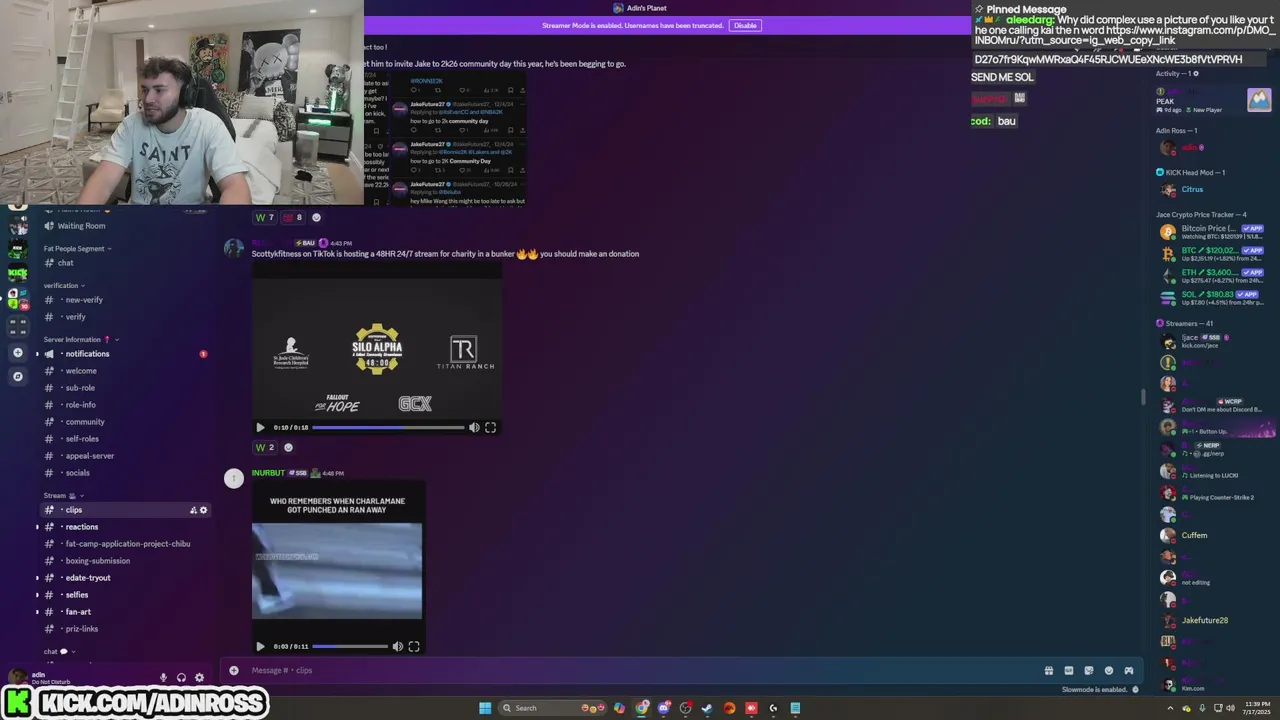Viewport: 1280px width, 720px height.
Task: Open the apps controller icon in message bar
Action: [x=1128, y=670]
